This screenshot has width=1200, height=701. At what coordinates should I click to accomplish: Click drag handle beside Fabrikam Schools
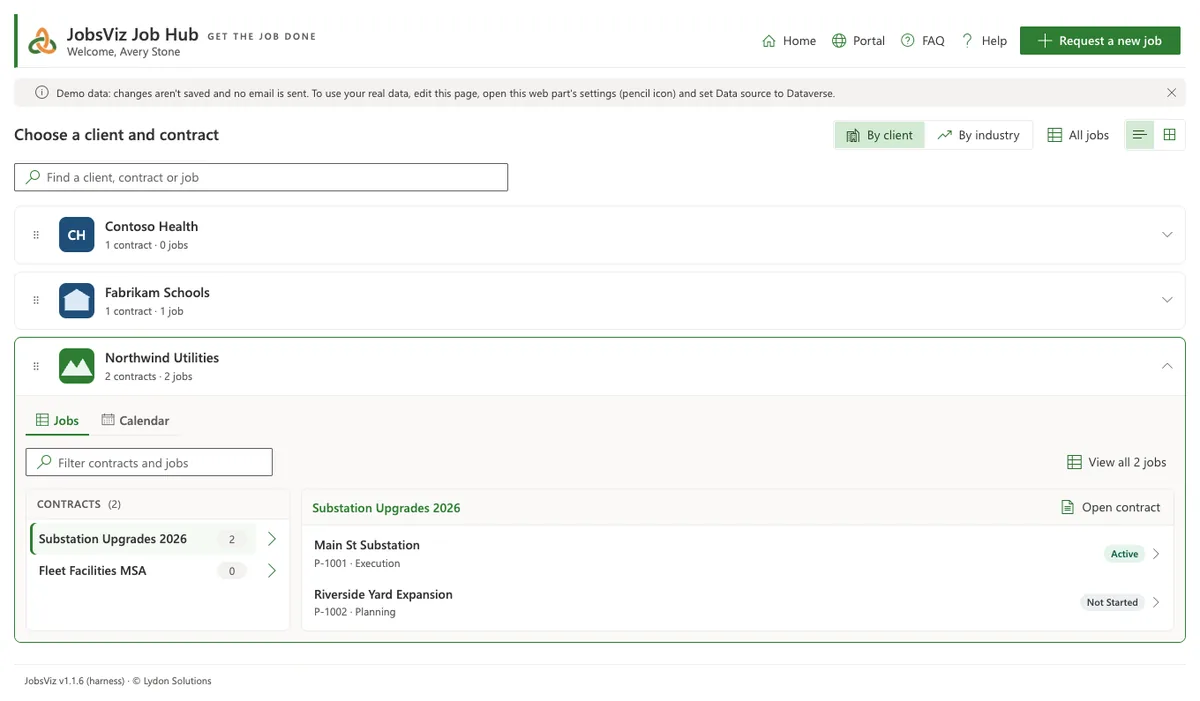36,300
